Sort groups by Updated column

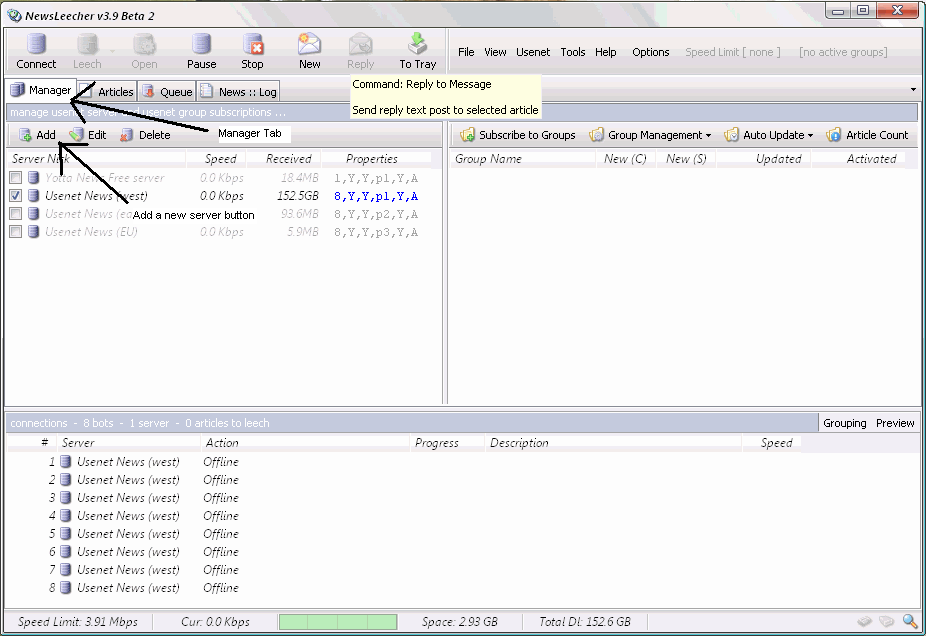tap(764, 158)
